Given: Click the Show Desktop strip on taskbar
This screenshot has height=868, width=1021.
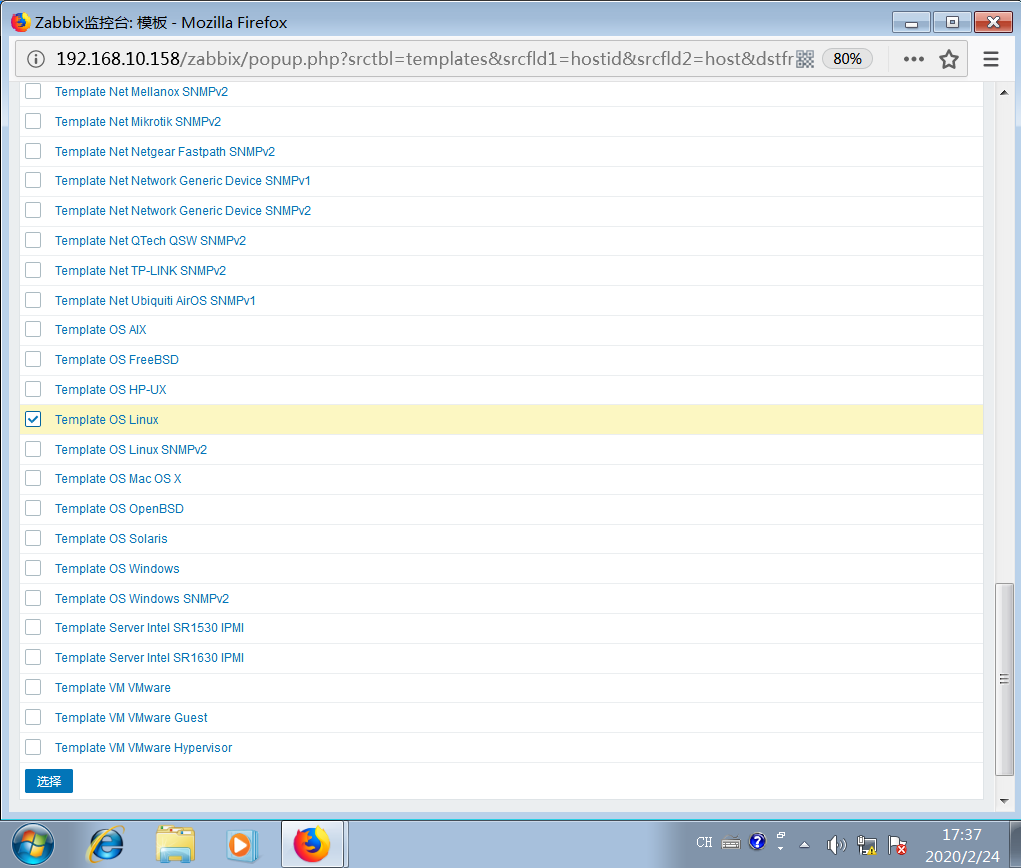Looking at the screenshot, I should pos(1016,845).
